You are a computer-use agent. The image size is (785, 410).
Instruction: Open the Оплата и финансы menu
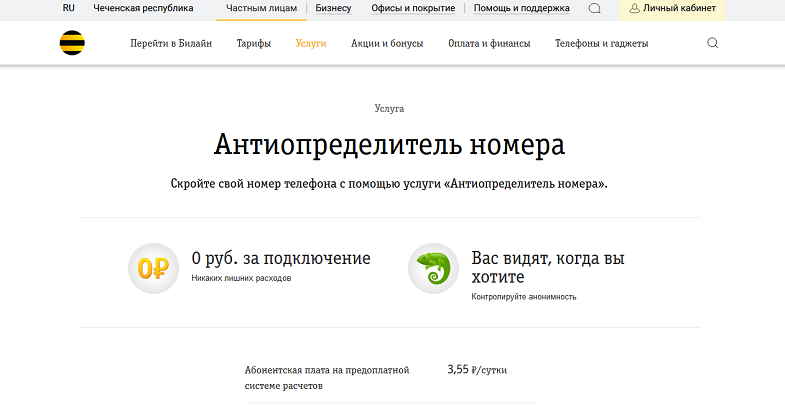pyautogui.click(x=489, y=44)
